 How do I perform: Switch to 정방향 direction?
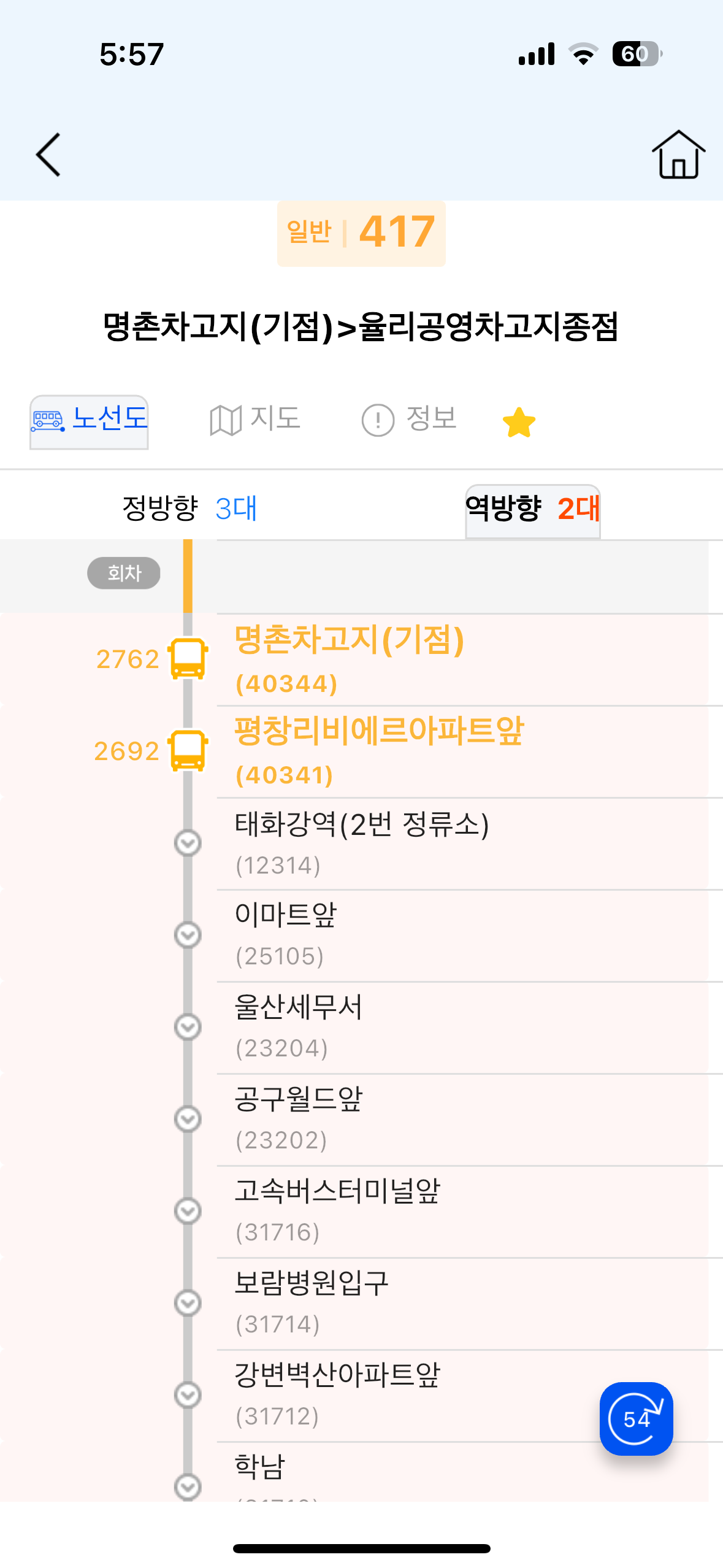(189, 509)
